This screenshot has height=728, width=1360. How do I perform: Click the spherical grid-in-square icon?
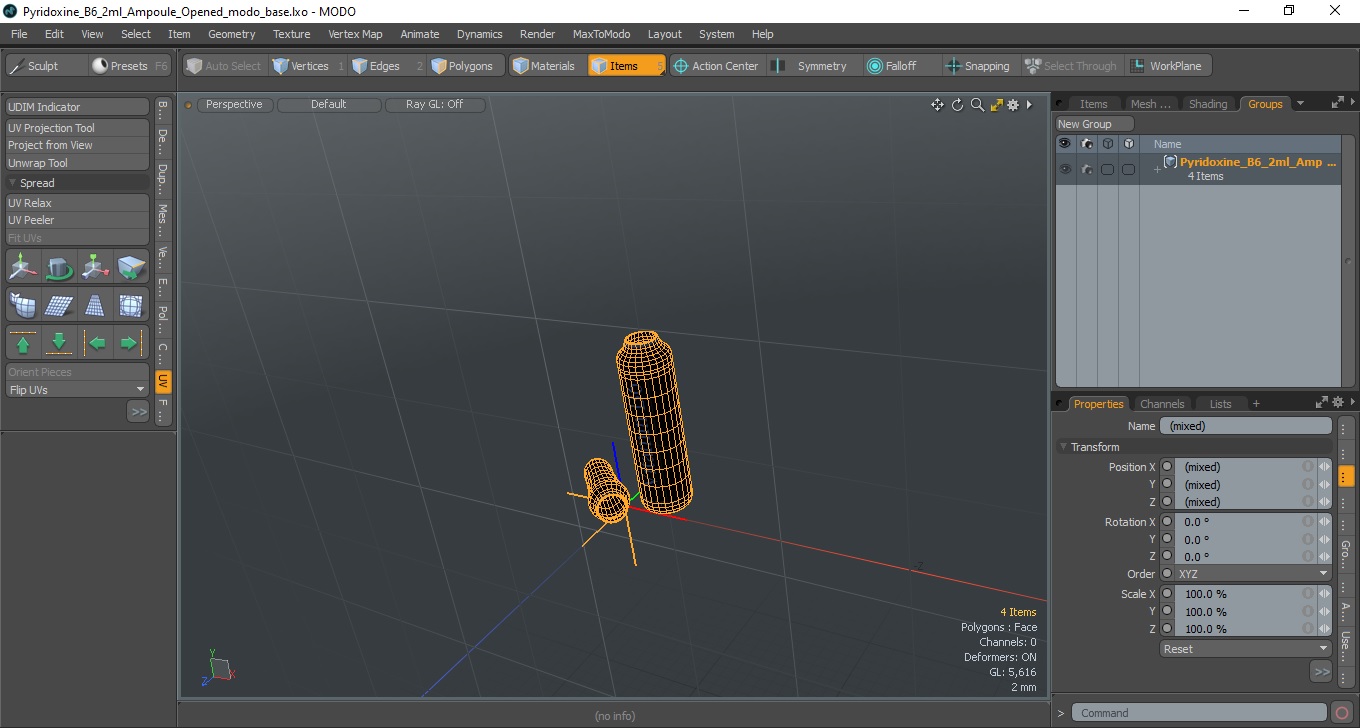click(131, 305)
